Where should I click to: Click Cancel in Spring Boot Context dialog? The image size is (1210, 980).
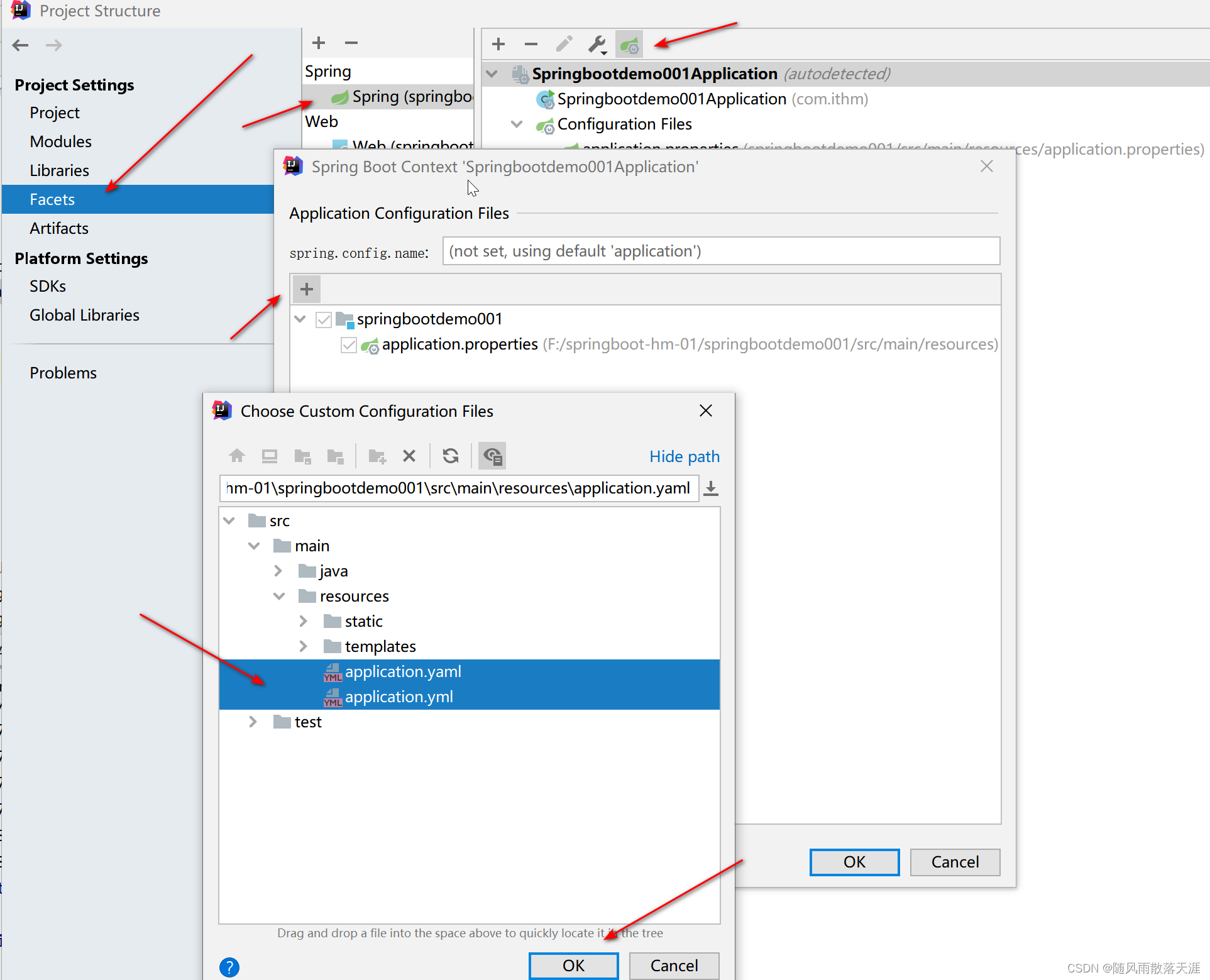pos(955,862)
